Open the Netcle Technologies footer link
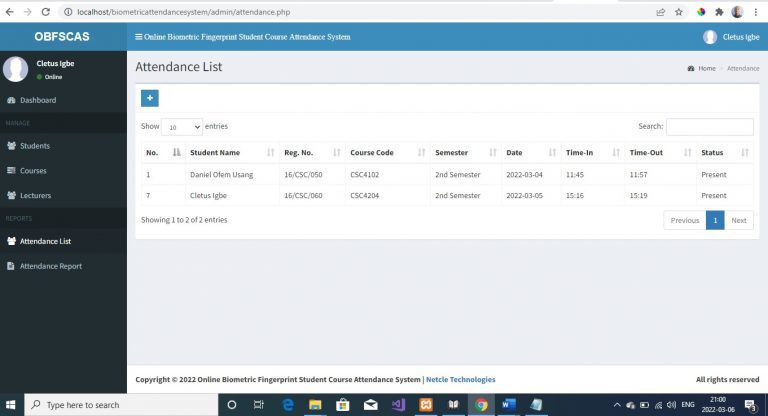The image size is (768, 416). tap(460, 379)
